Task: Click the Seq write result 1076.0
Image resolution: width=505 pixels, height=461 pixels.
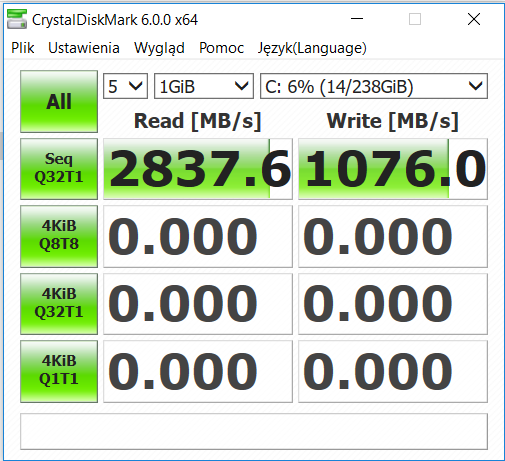Action: pyautogui.click(x=393, y=169)
